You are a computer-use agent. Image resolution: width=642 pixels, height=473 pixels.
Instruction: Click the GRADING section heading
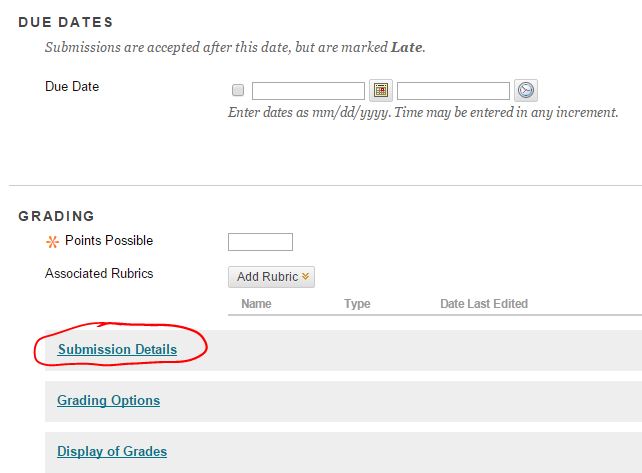[57, 216]
